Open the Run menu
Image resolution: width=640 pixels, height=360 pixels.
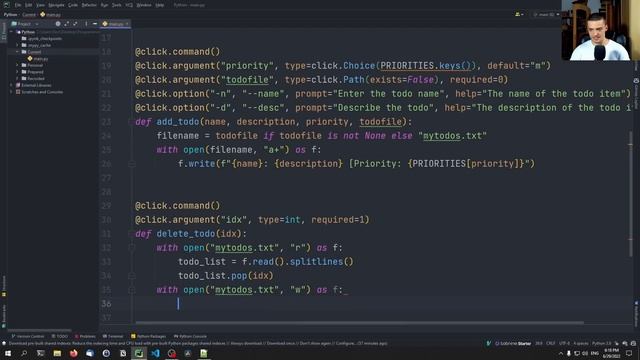tap(104, 5)
